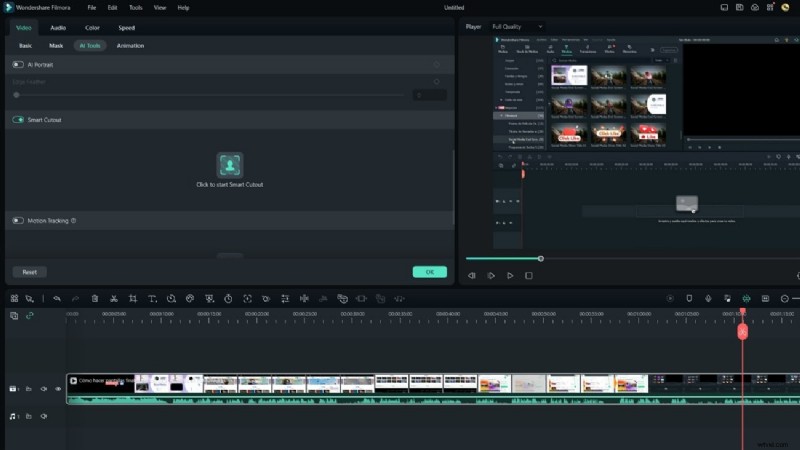
Task: Click the voiceover microphone icon
Action: pos(708,298)
